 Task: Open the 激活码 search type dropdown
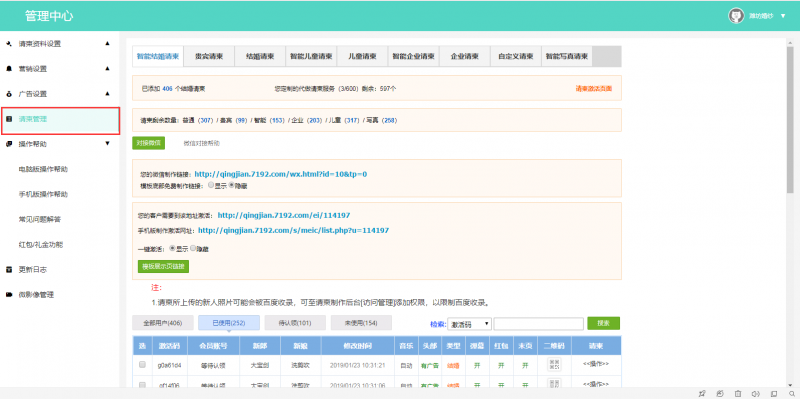469,323
